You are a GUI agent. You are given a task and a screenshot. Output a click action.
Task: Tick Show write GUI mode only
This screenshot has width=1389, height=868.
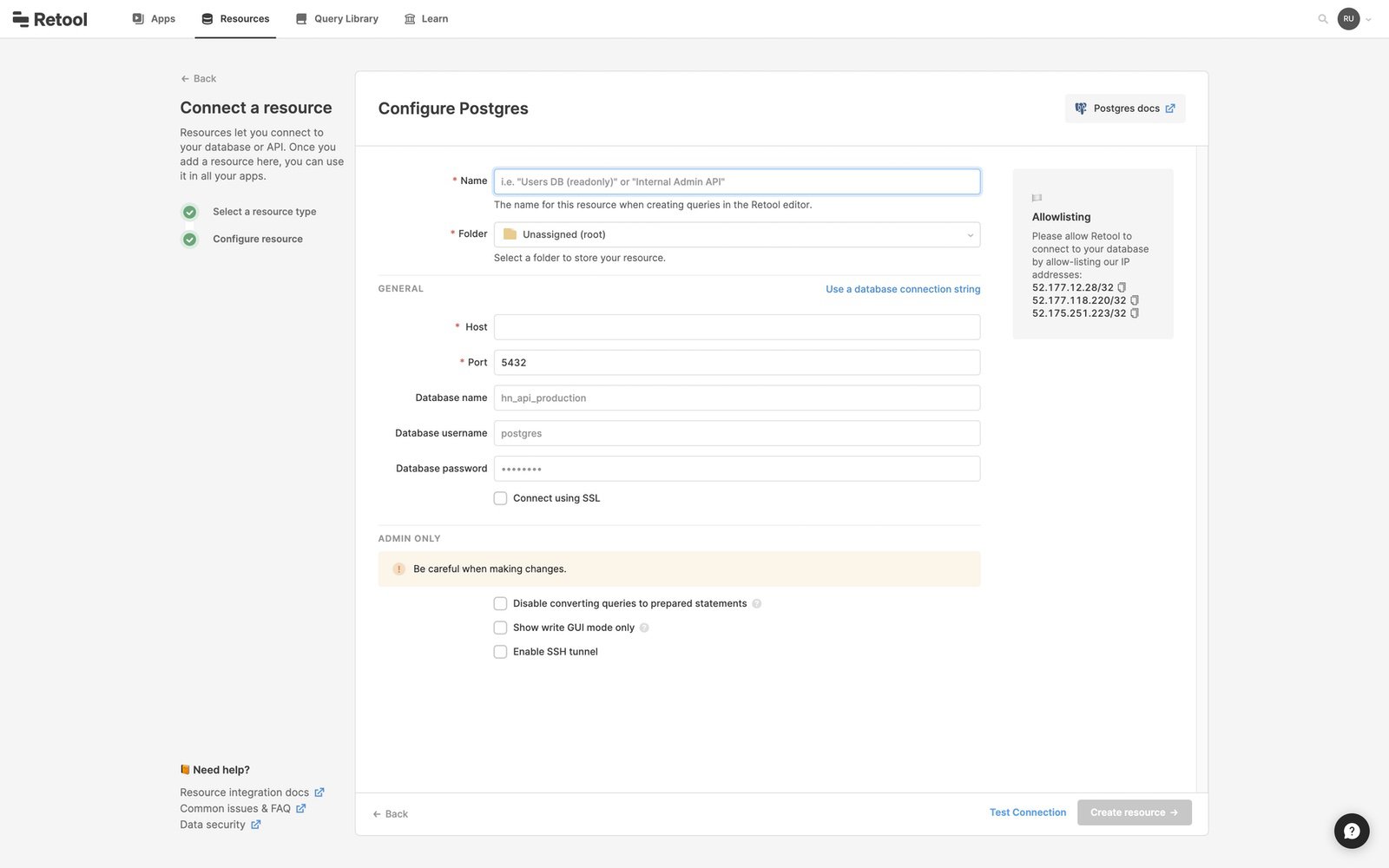pos(501,628)
